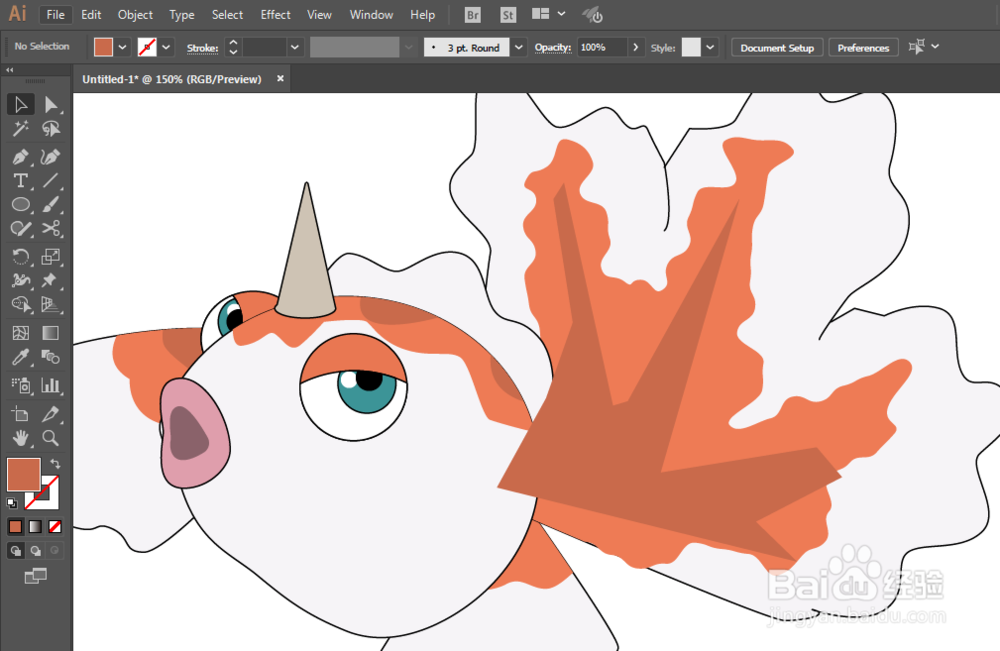This screenshot has height=651, width=1000.
Task: Select the Perspective Grid tool
Action: tap(50, 305)
